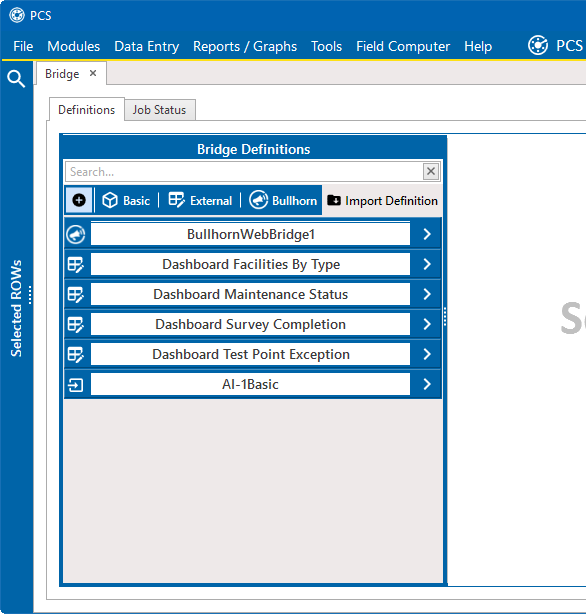The width and height of the screenshot is (586, 614).
Task: Open the Selected ROWs side panel
Action: [16, 308]
